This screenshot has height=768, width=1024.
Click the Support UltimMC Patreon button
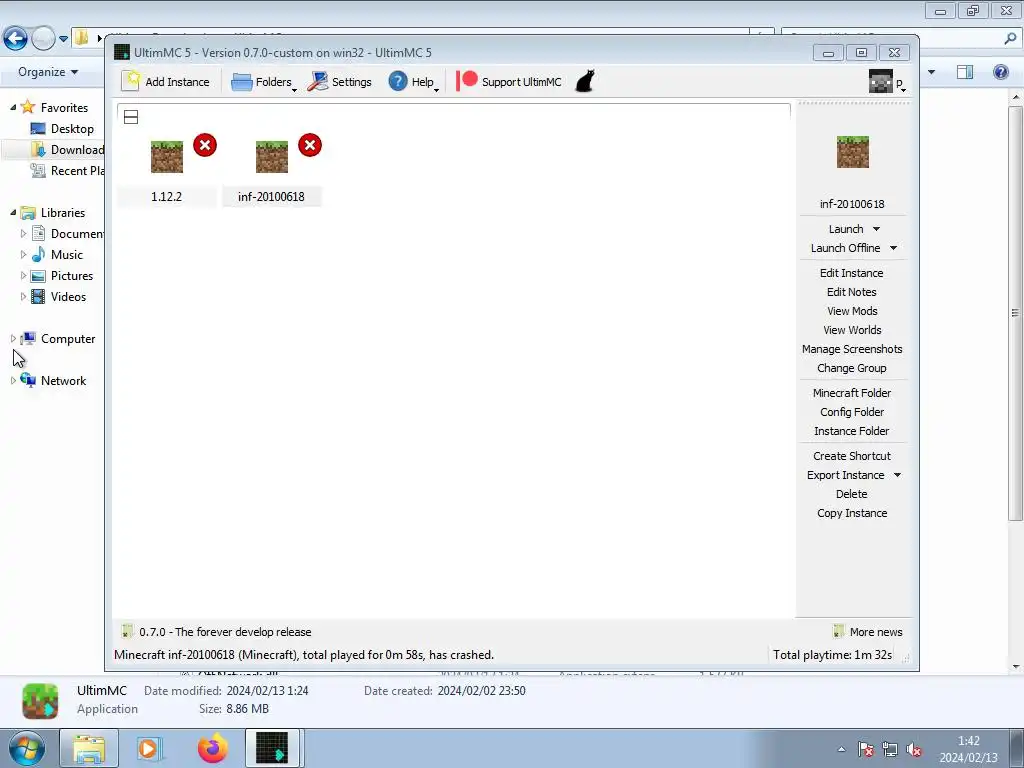[x=509, y=82]
